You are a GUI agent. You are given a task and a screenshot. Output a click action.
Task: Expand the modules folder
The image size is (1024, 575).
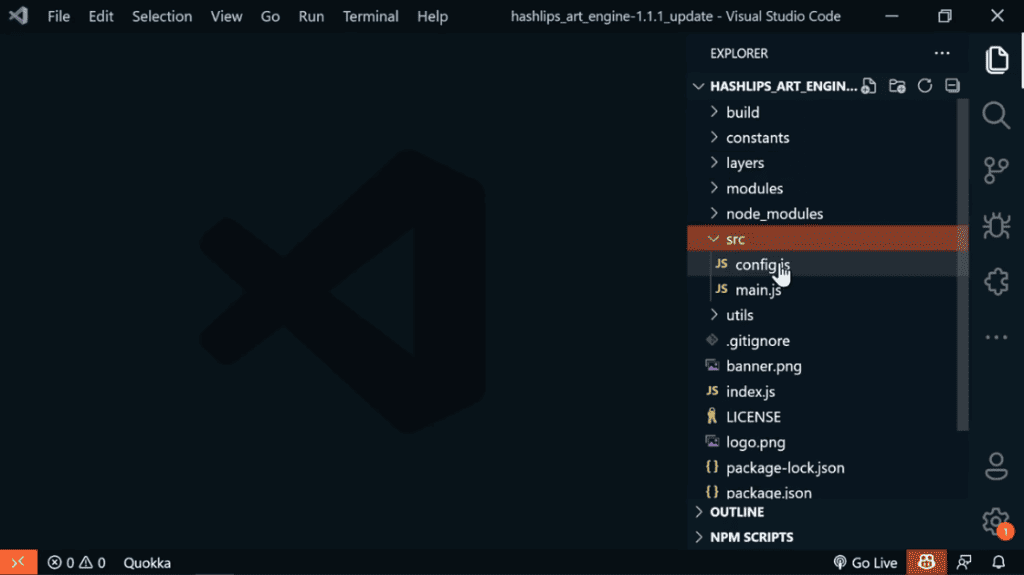(x=827, y=188)
